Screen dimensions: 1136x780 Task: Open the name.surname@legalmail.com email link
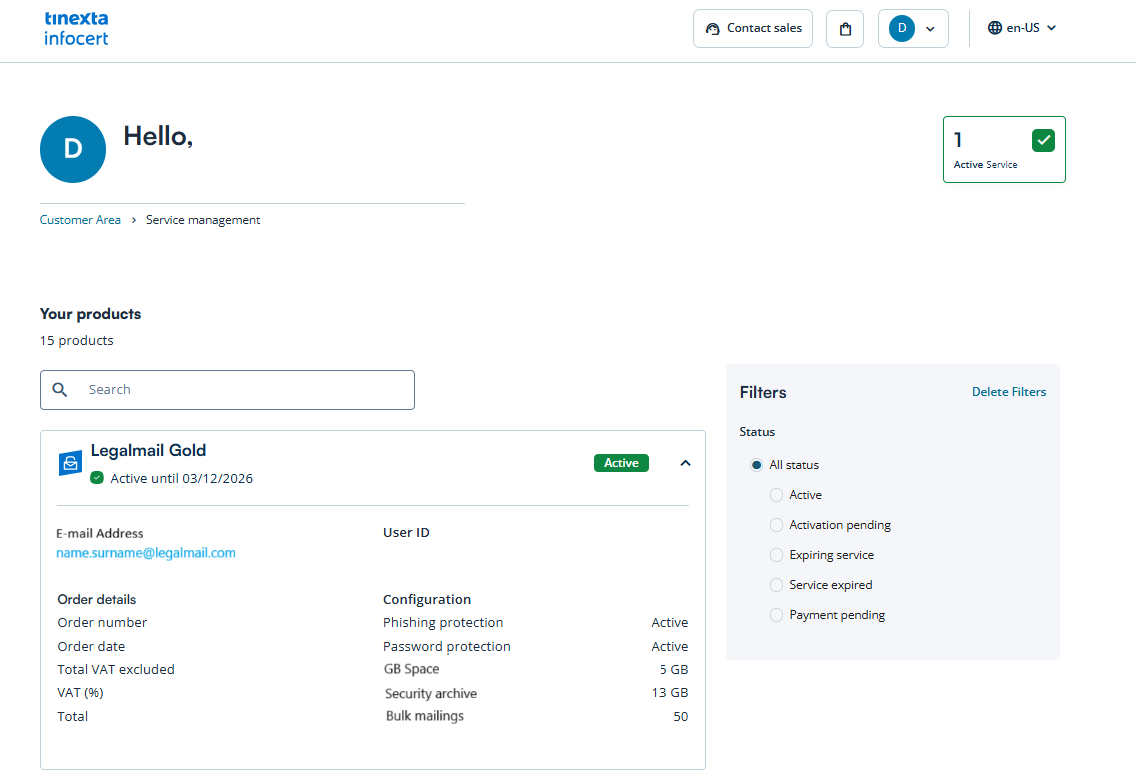point(146,553)
